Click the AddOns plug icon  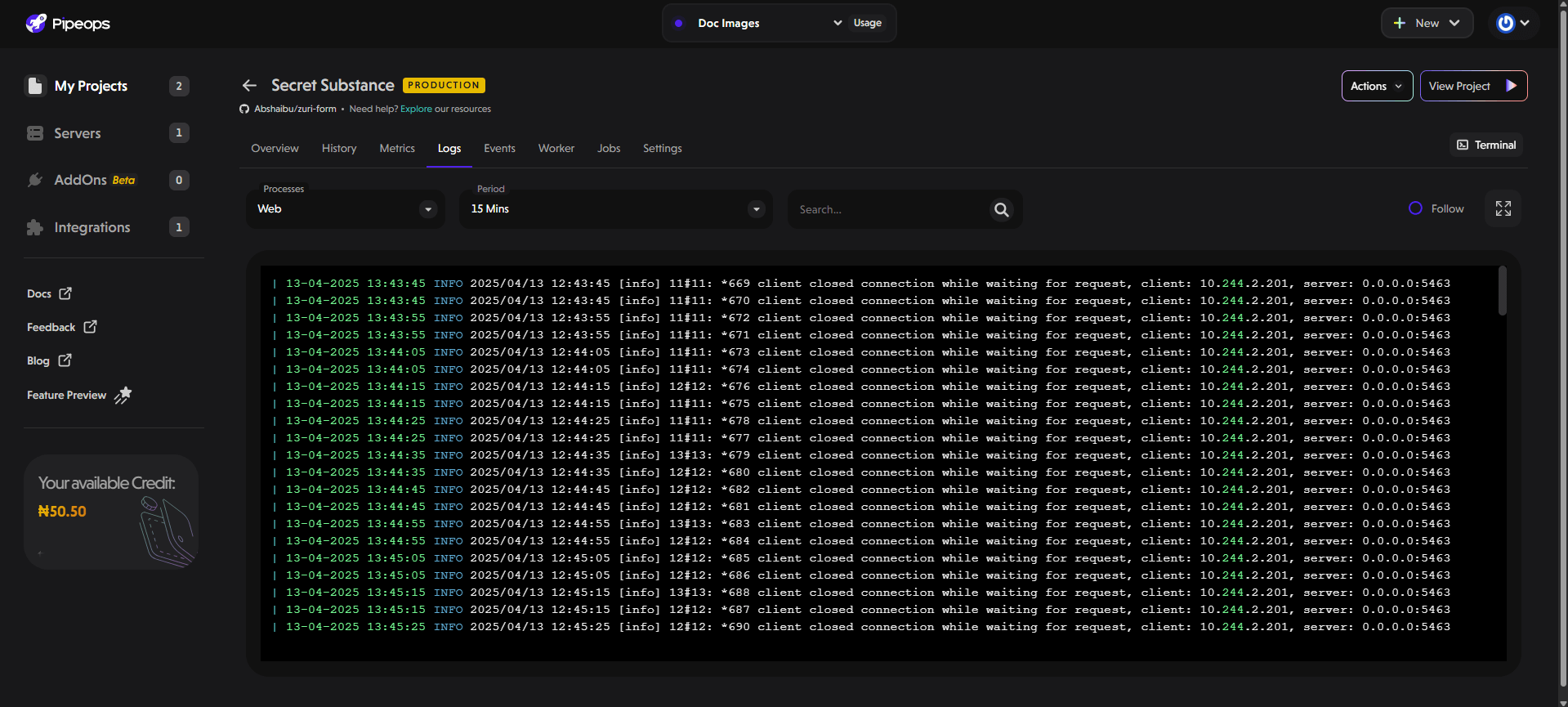(x=35, y=180)
